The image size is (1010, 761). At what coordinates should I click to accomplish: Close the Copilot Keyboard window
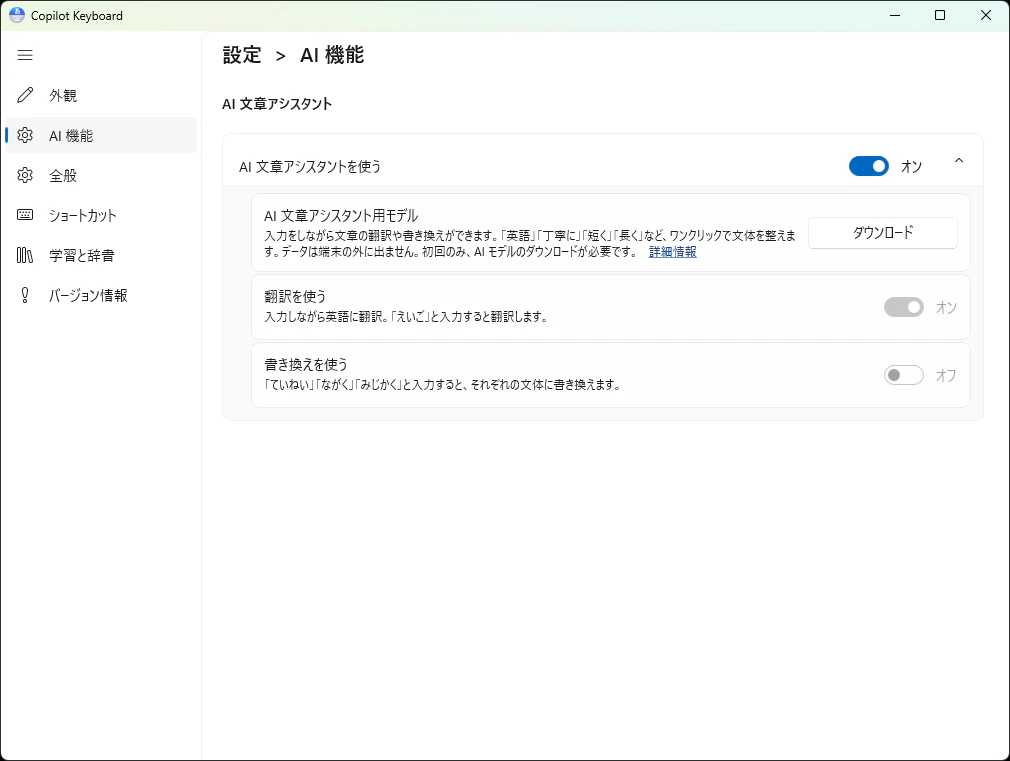pos(986,15)
